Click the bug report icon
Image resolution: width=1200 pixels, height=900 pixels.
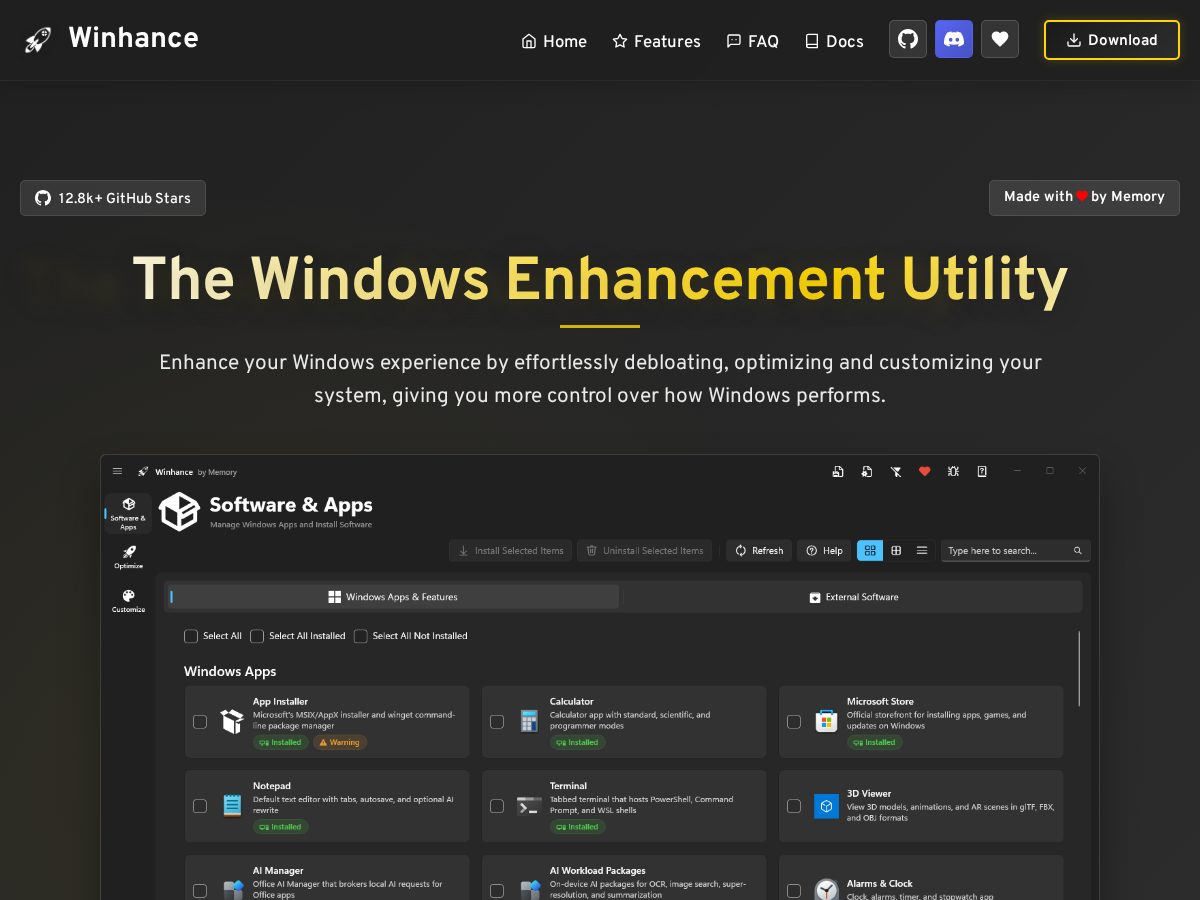point(954,471)
